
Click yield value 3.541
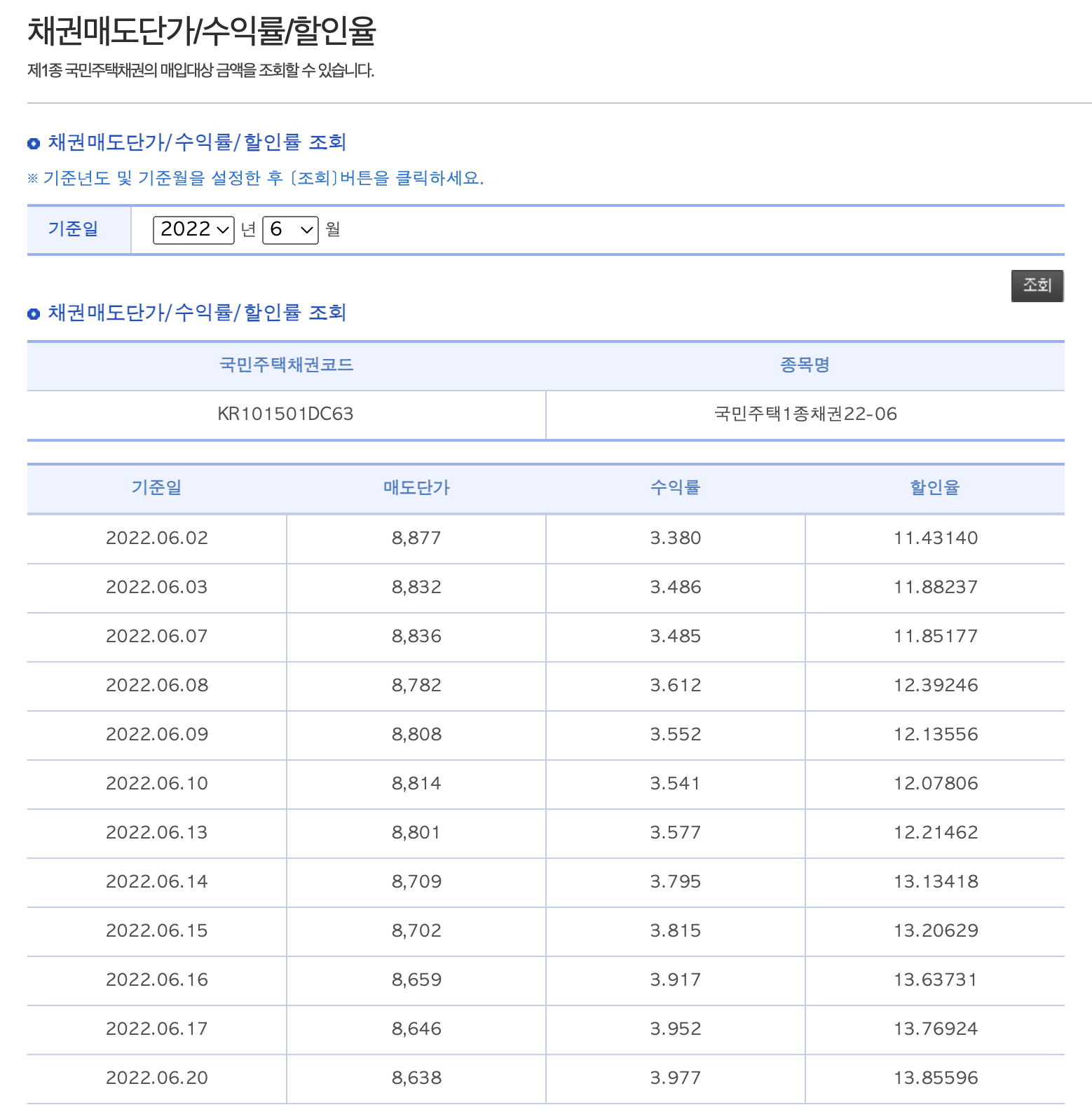point(676,784)
